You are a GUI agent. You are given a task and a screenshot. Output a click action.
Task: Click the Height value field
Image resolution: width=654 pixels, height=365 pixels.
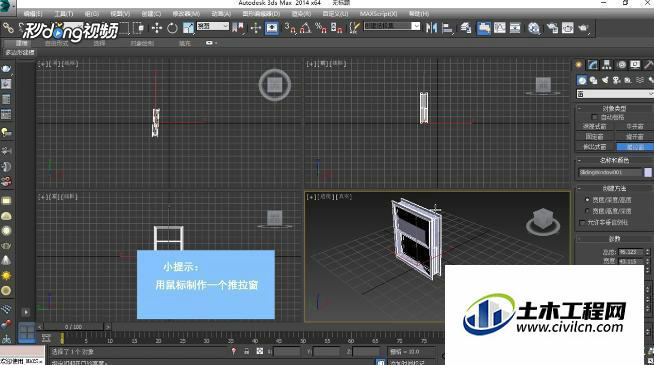pyautogui.click(x=631, y=252)
